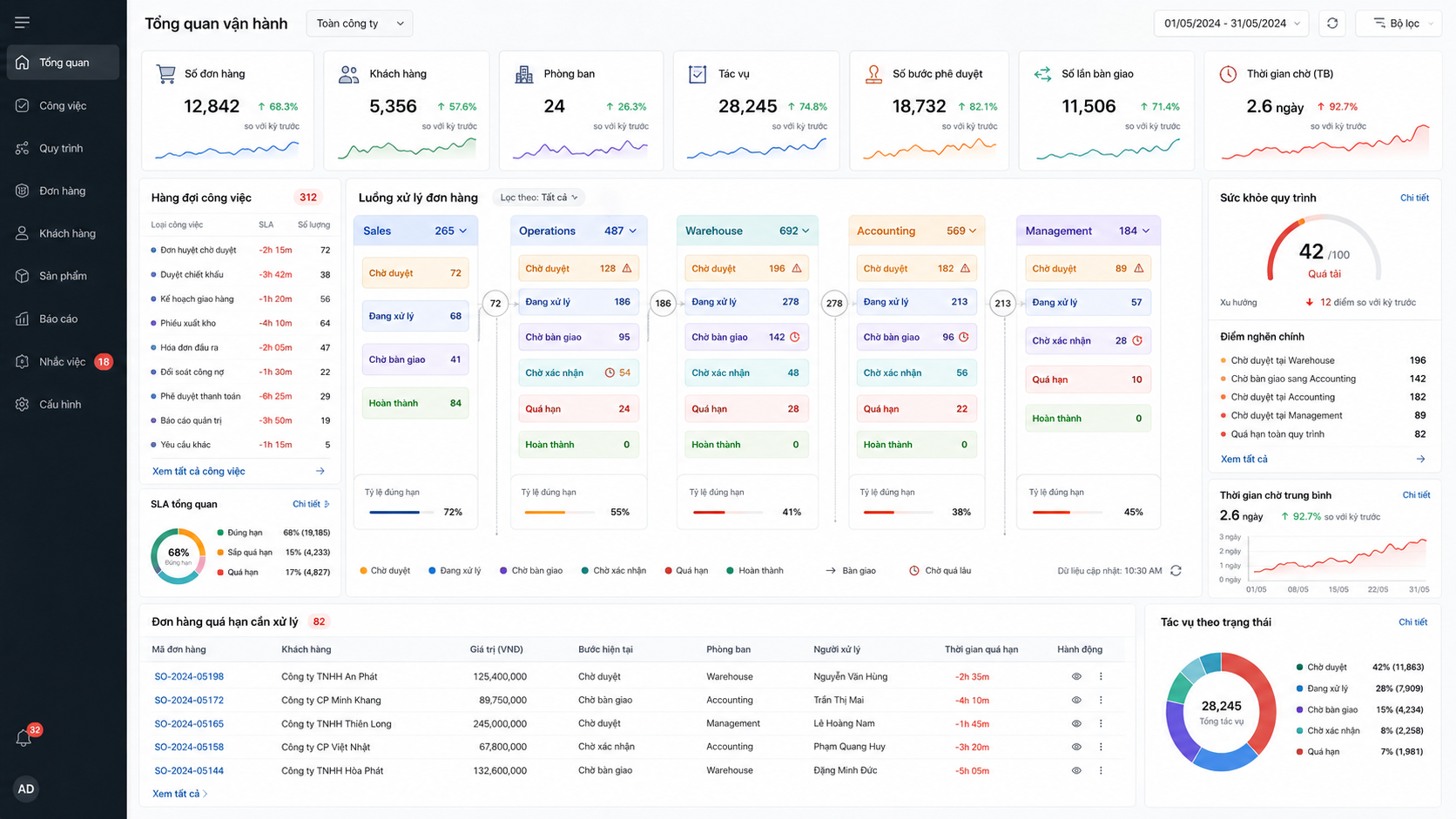
Task: Collapse the Sales column chevron
Action: coord(463,231)
